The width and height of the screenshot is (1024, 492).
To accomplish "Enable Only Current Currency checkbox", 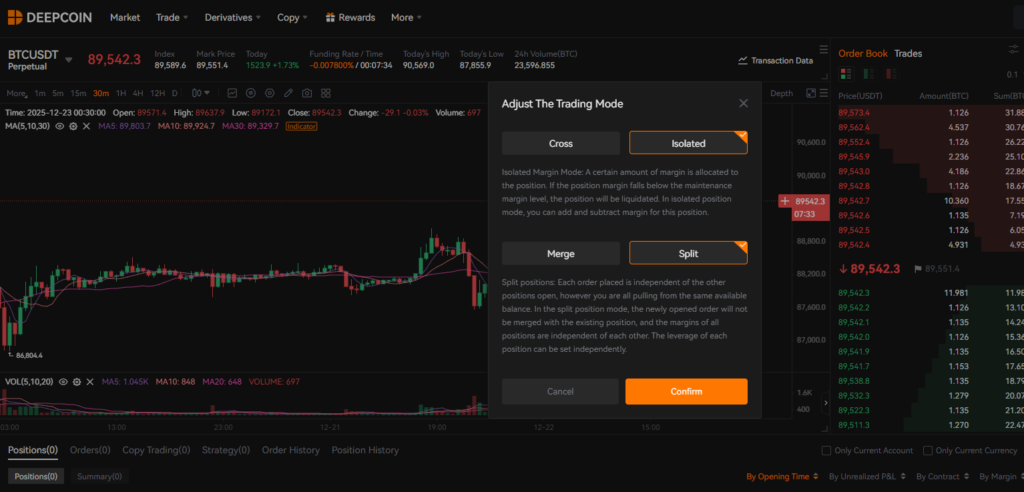I will [927, 451].
